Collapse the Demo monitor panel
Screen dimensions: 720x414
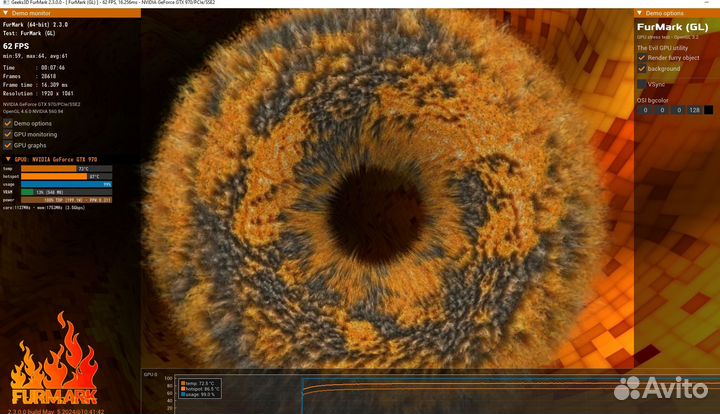tap(6, 13)
